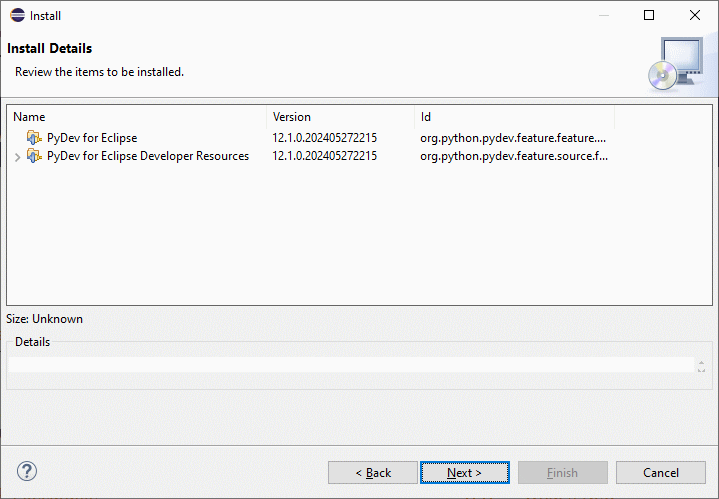Select the PyDev for Eclipse row
This screenshot has height=499, width=719.
[x=359, y=138]
